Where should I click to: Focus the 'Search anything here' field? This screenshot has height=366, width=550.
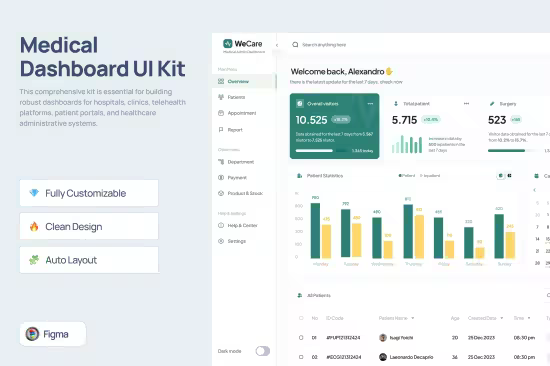pyautogui.click(x=324, y=45)
